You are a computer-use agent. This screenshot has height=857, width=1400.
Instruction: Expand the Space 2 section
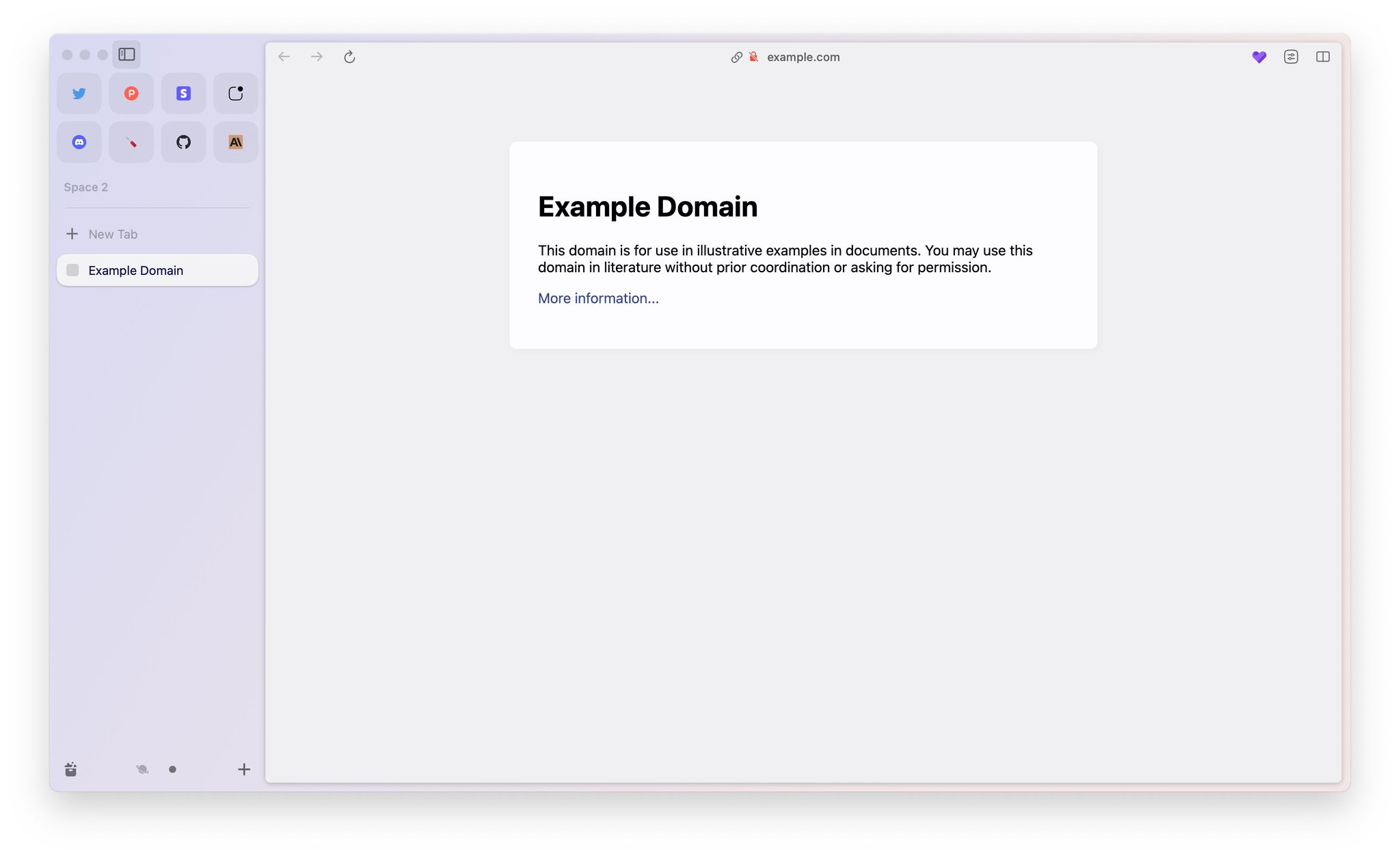(x=85, y=187)
